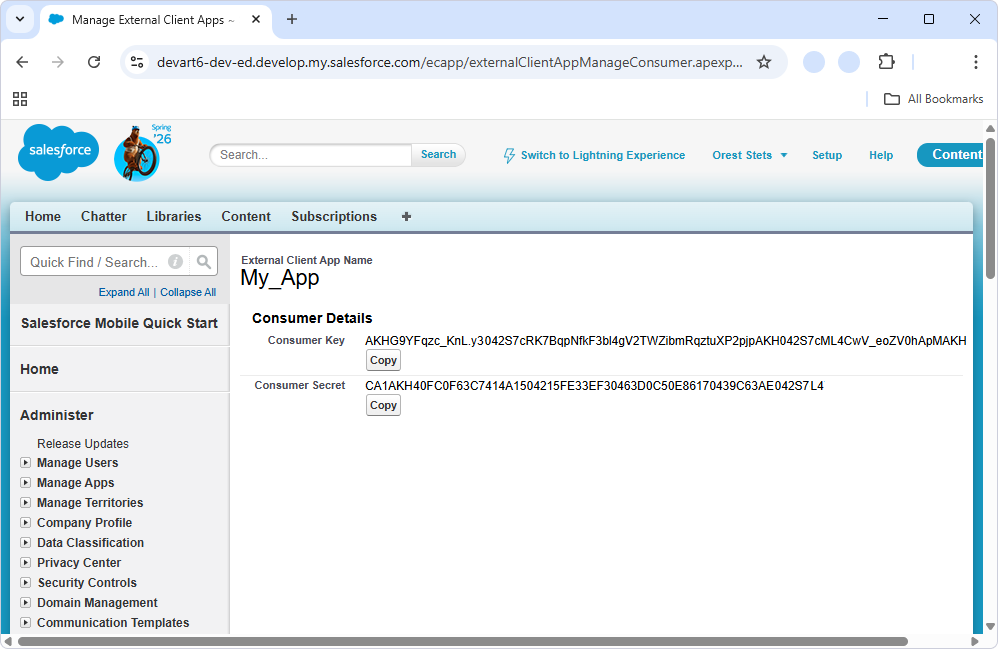Copy the Consumer Key value
The width and height of the screenshot is (998, 649).
[383, 360]
